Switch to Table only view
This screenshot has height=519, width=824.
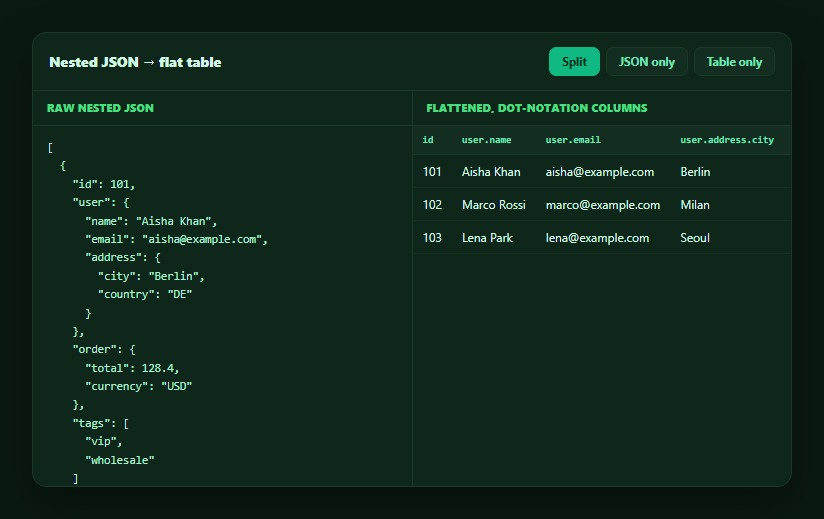[734, 61]
